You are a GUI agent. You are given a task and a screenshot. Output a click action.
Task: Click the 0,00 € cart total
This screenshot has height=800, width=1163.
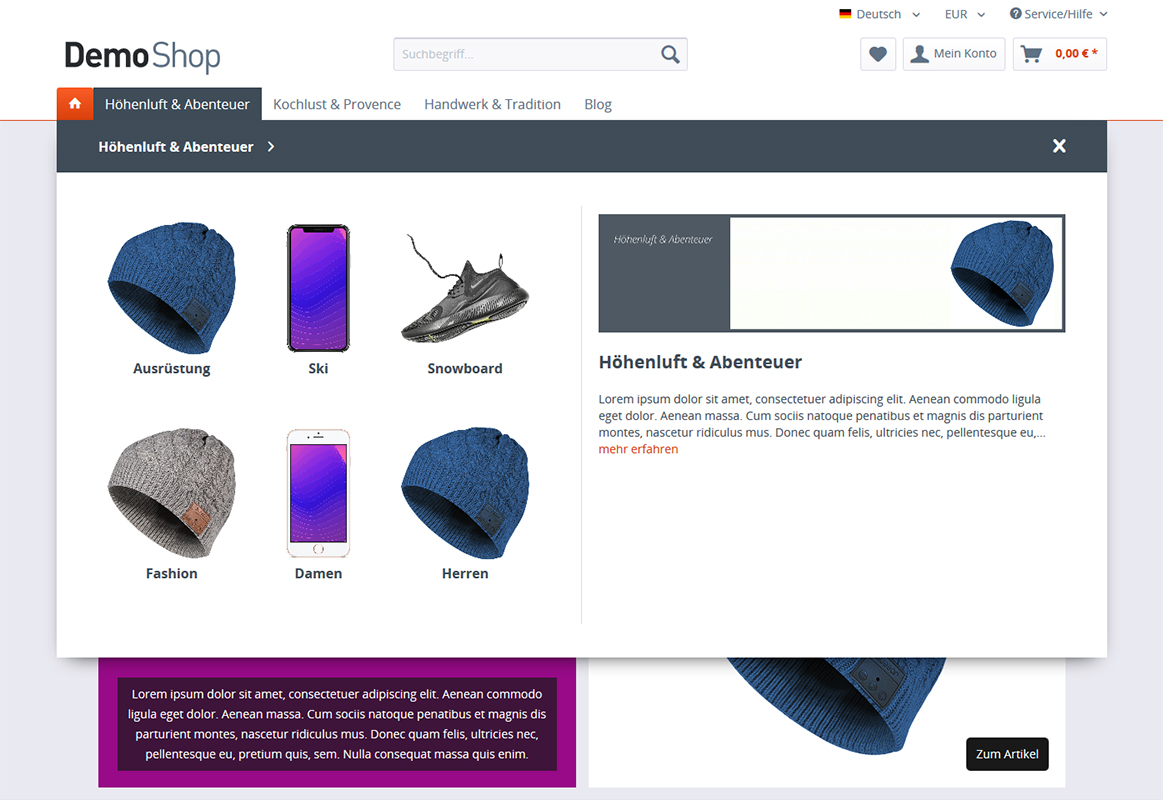tap(1076, 53)
